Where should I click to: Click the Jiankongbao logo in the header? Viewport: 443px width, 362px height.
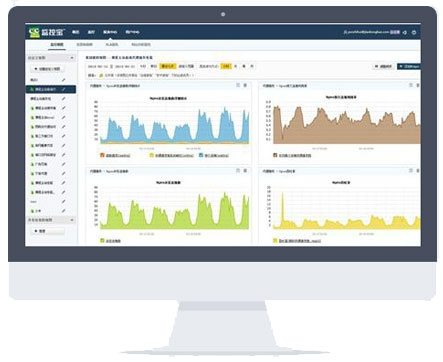46,32
